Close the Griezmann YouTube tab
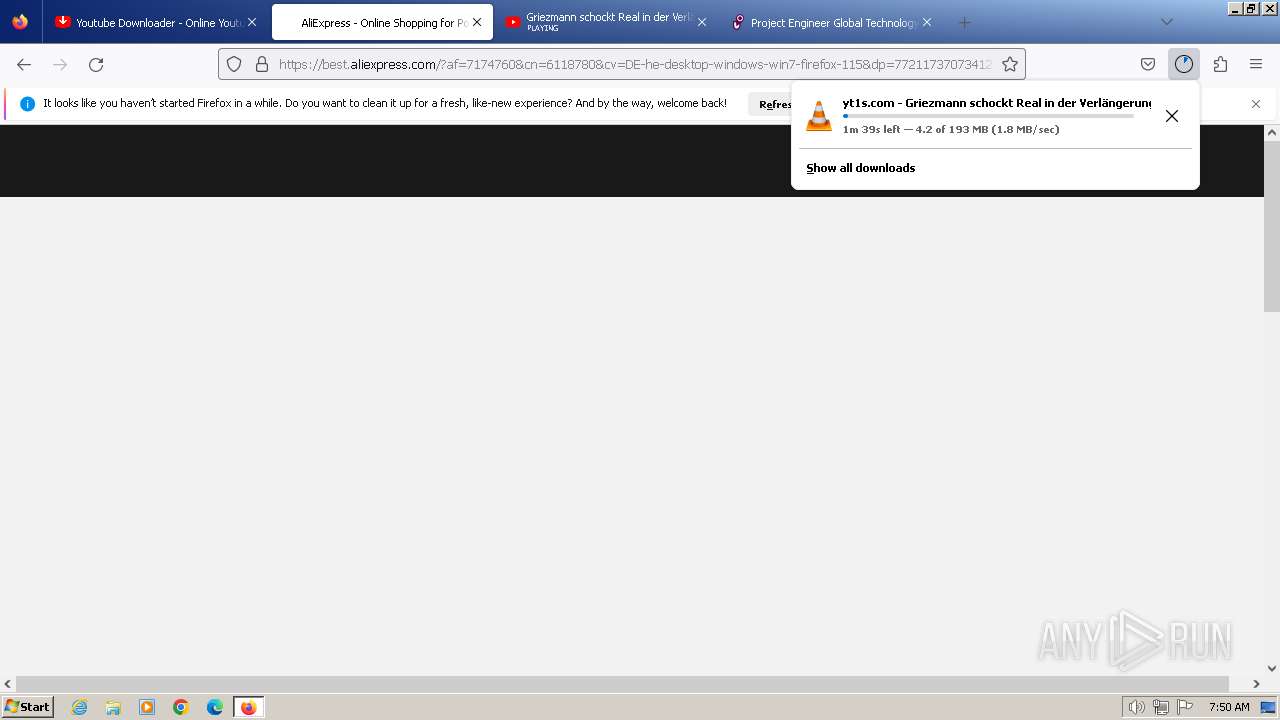This screenshot has height=720, width=1280. click(702, 22)
